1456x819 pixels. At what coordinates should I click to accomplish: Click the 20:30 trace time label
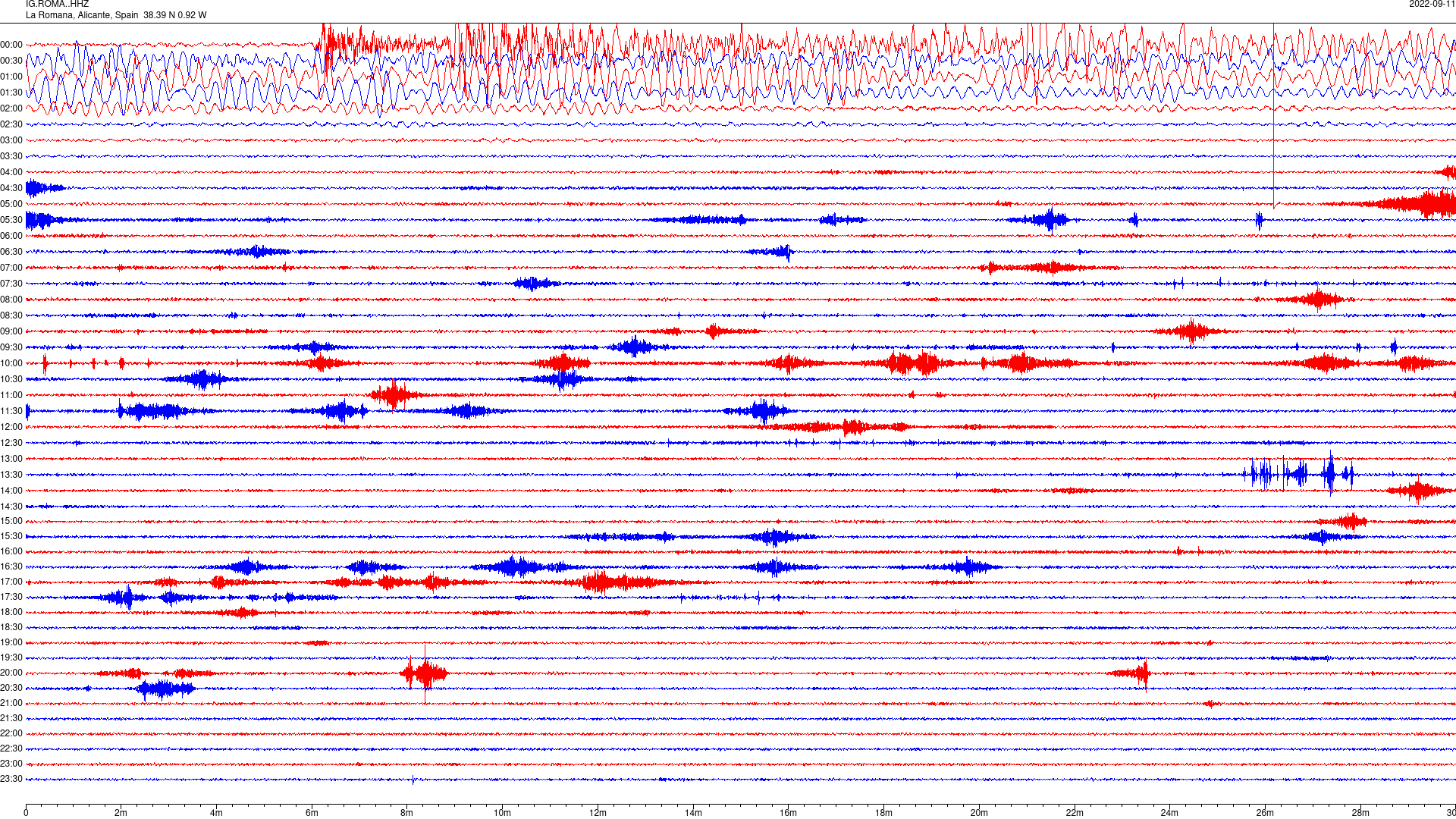point(11,688)
